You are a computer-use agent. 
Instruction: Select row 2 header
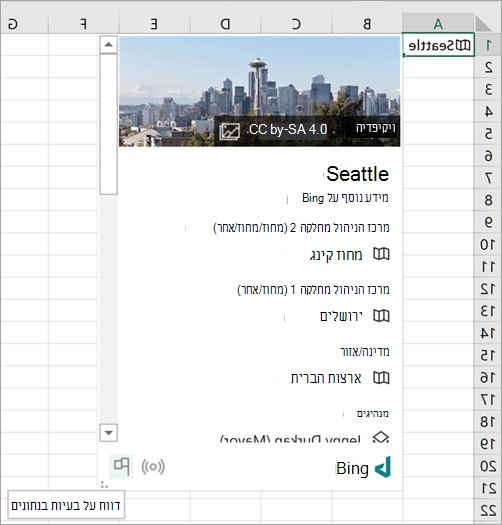(488, 67)
